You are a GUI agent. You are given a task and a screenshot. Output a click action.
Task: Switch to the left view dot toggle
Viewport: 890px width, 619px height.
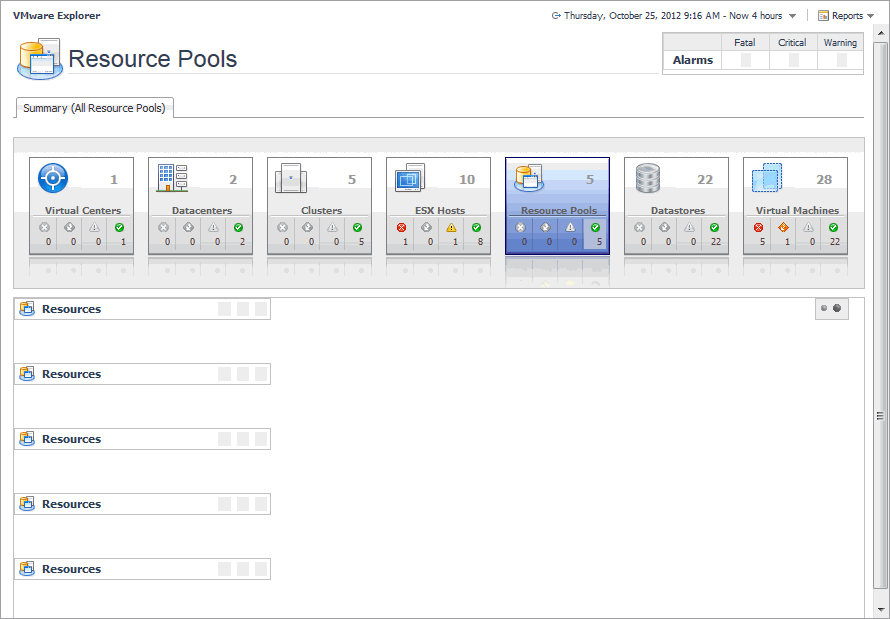[x=824, y=309]
